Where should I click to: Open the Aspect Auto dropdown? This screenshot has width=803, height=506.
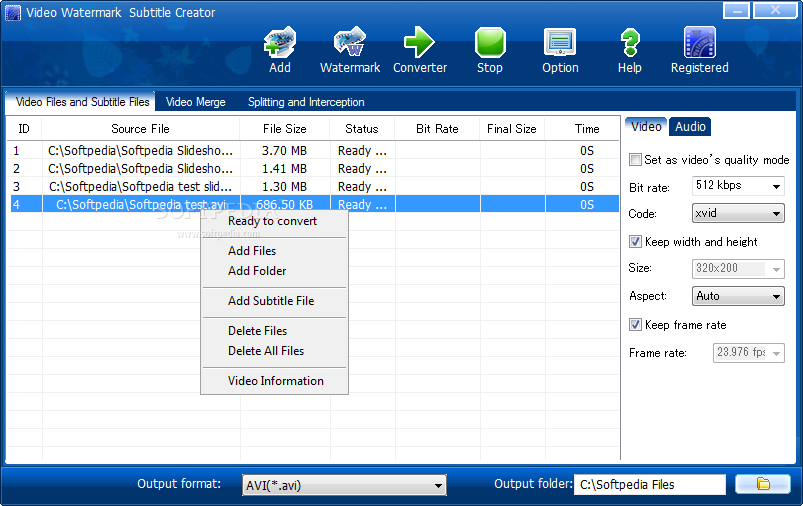pyautogui.click(x=738, y=296)
